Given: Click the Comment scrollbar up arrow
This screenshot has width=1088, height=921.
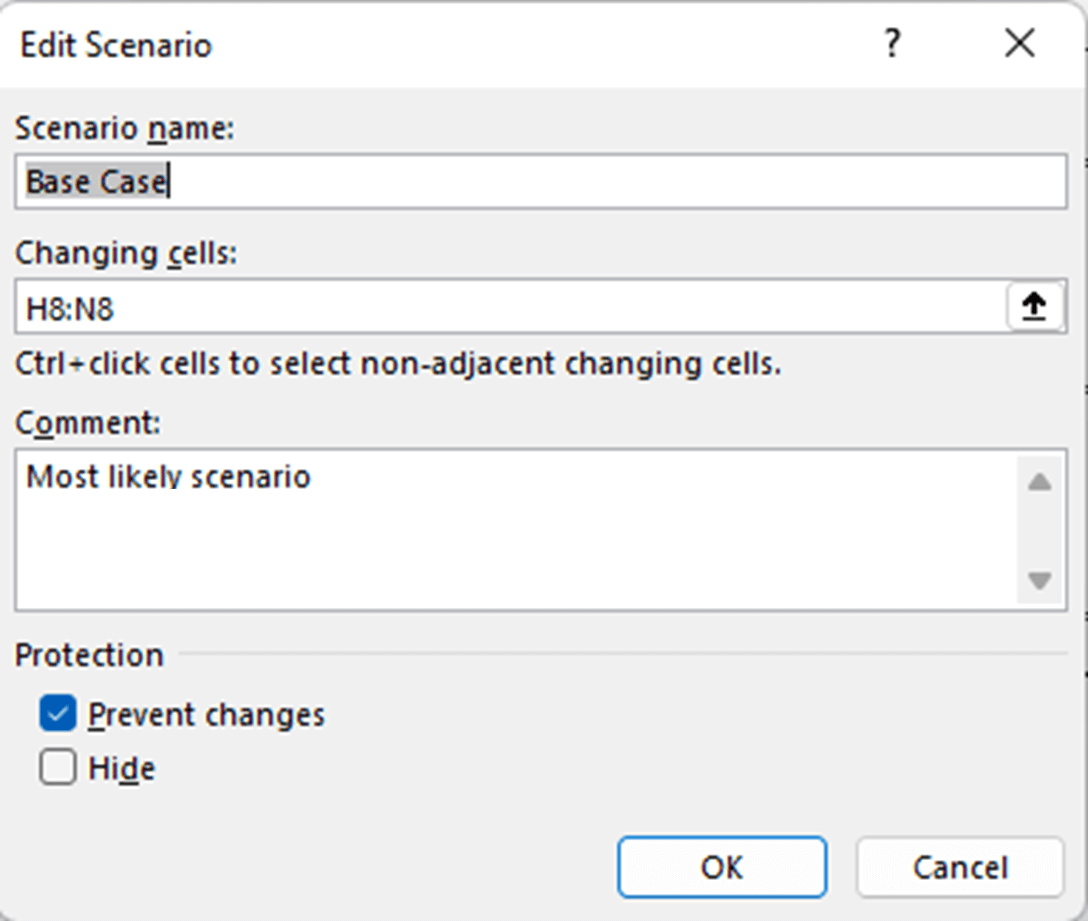Looking at the screenshot, I should 1040,480.
